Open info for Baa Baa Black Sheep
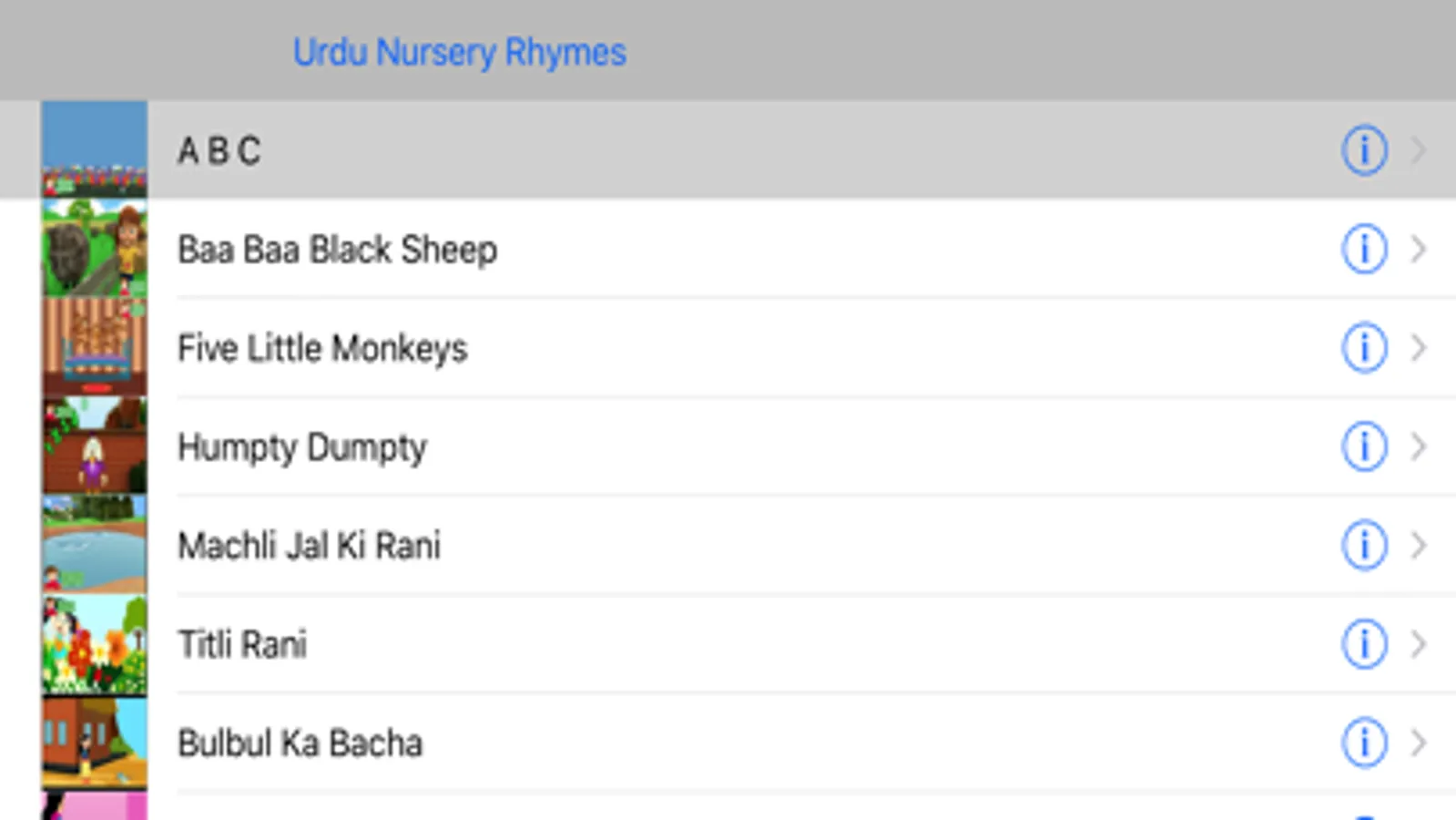 pyautogui.click(x=1364, y=249)
